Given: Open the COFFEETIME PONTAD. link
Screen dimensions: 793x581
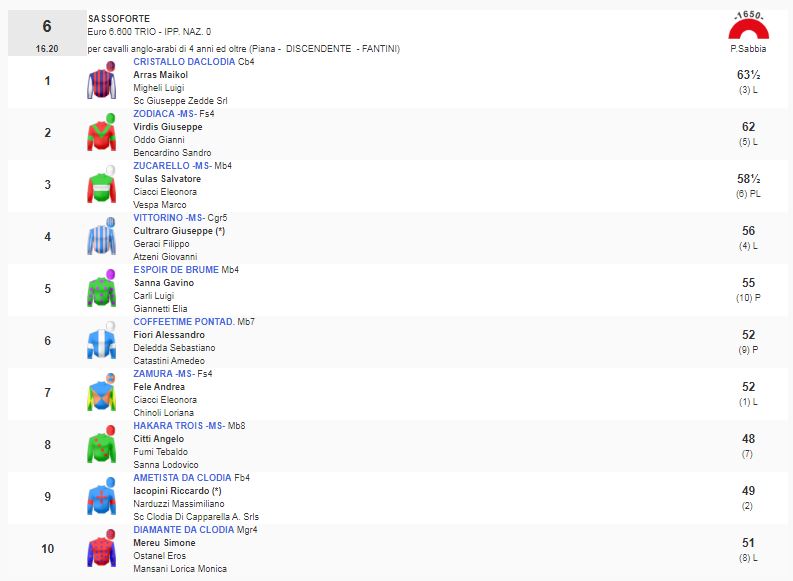Looking at the screenshot, I should click(x=183, y=322).
